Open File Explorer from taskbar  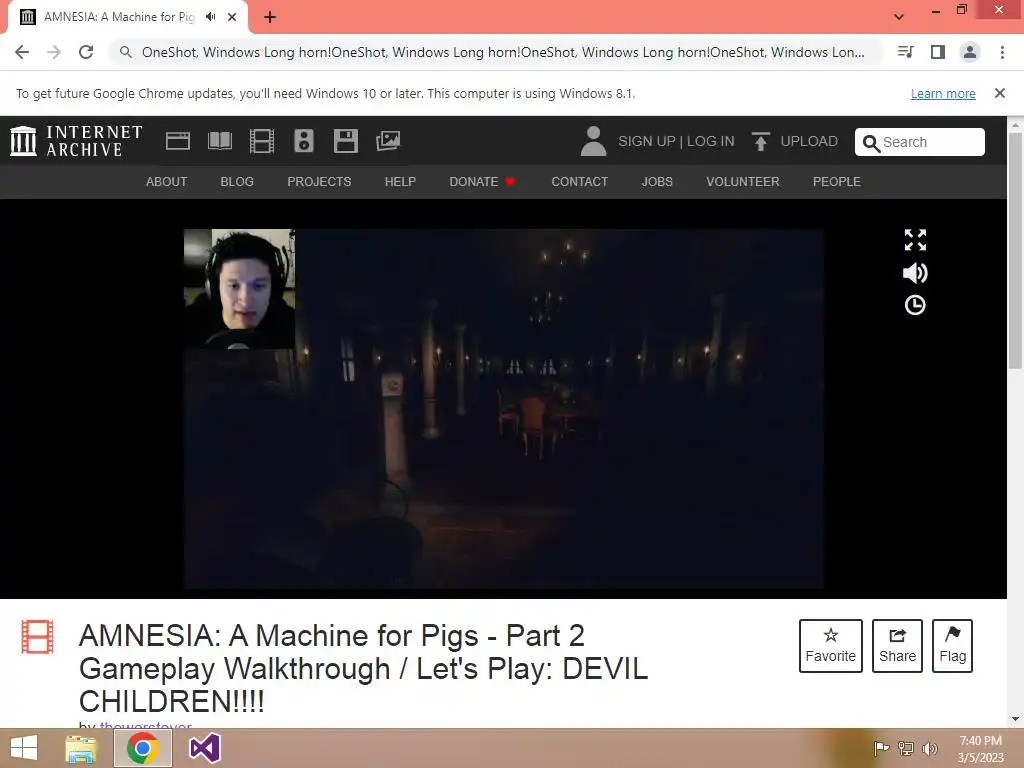(81, 748)
